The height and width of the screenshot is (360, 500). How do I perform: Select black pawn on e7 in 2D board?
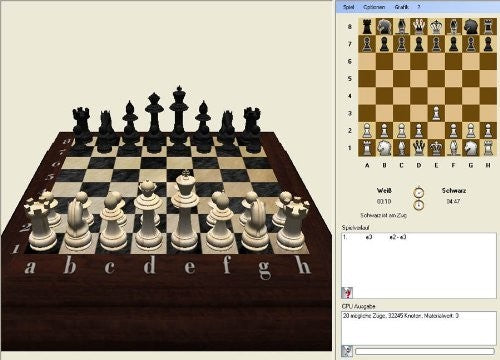(436, 44)
